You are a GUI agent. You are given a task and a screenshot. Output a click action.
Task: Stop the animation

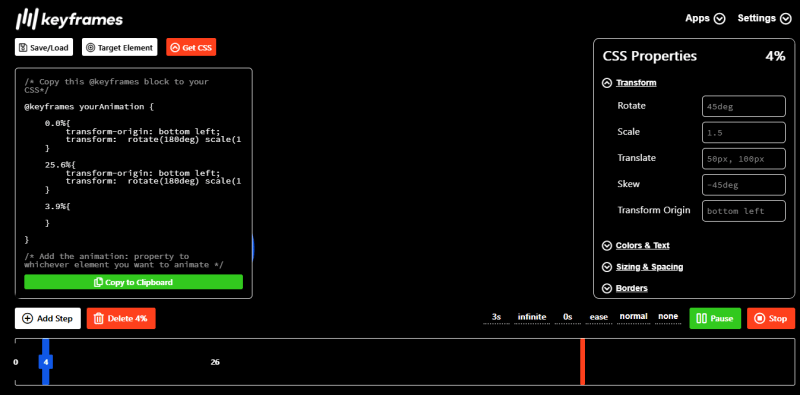tap(771, 318)
